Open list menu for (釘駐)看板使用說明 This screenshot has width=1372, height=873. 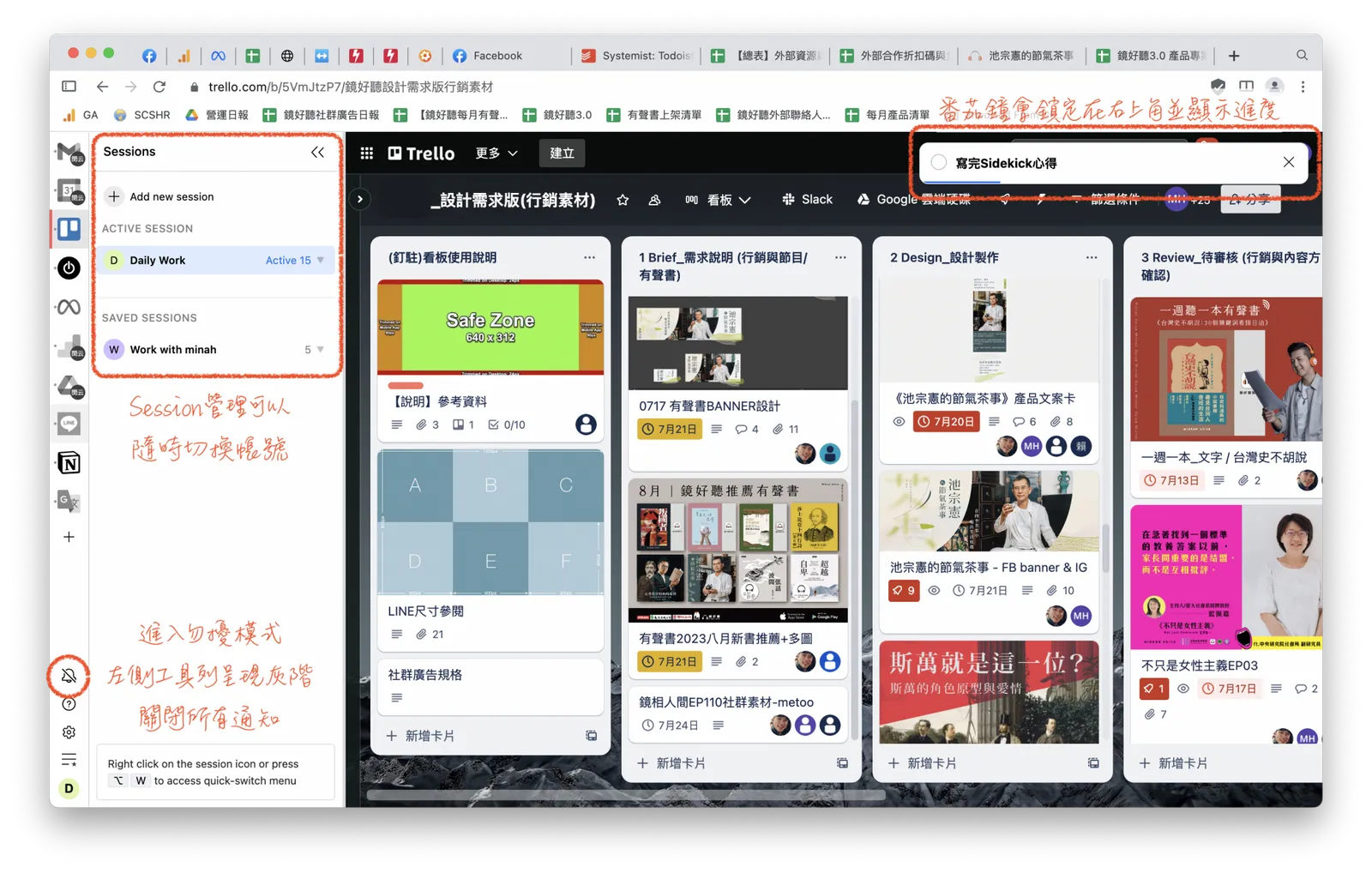click(x=589, y=257)
